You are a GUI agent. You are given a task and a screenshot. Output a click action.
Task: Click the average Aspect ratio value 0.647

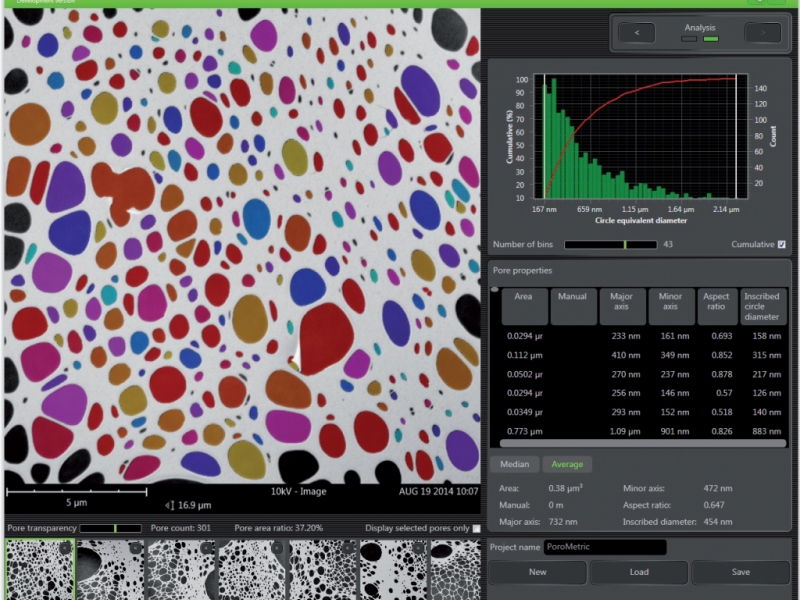[x=713, y=505]
